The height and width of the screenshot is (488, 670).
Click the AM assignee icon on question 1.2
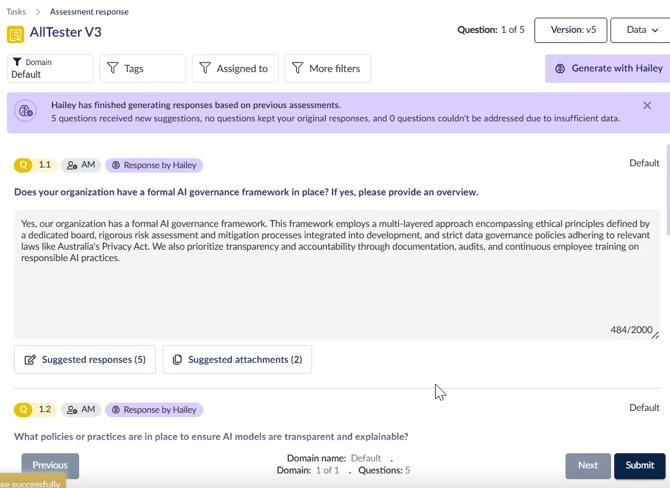click(80, 410)
